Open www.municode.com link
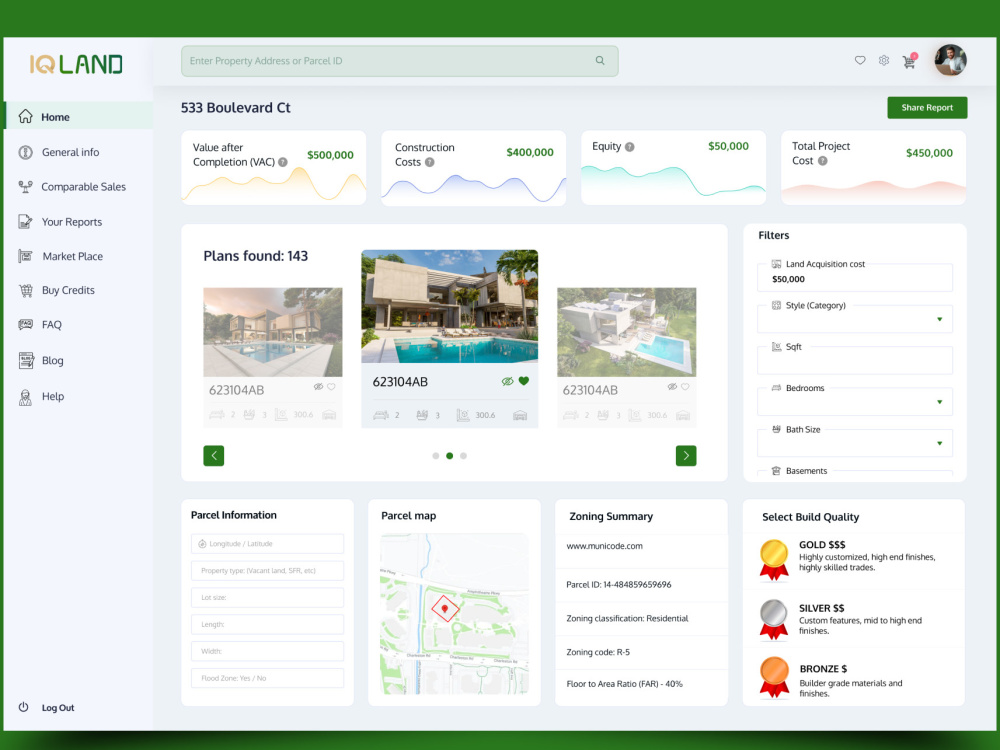This screenshot has height=750, width=1000. [605, 546]
